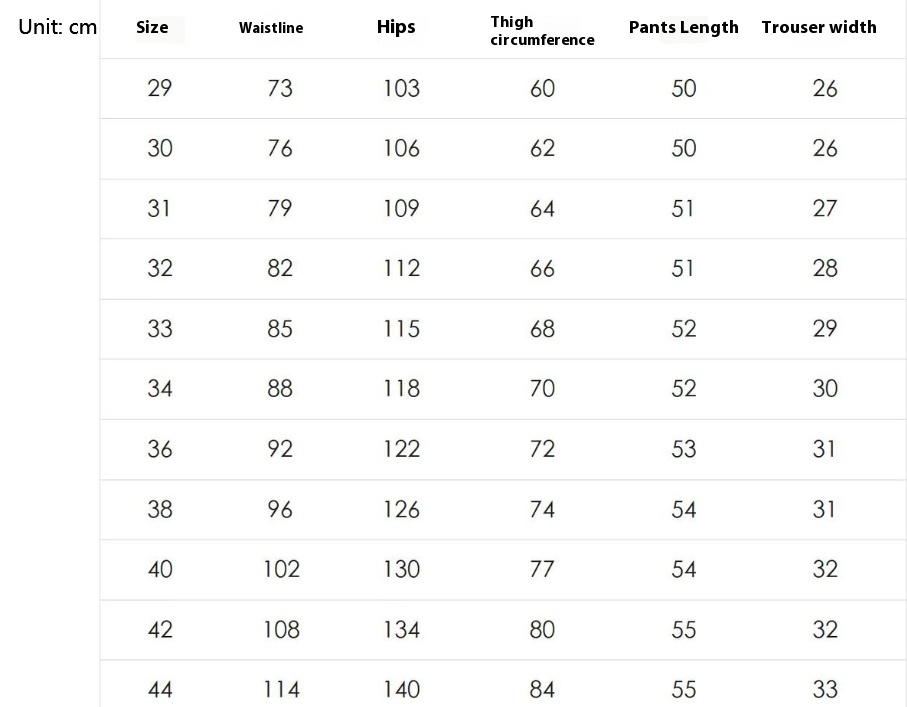Click the Trouser width header
The image size is (907, 707).
819,27
